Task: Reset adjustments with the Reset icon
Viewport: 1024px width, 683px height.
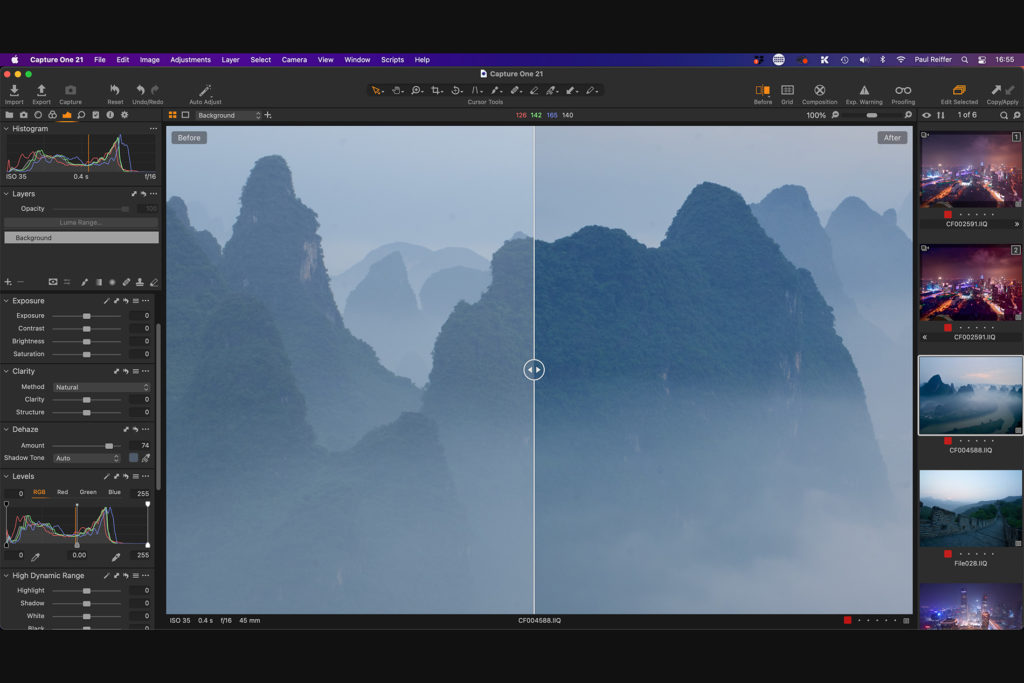Action: (115, 90)
